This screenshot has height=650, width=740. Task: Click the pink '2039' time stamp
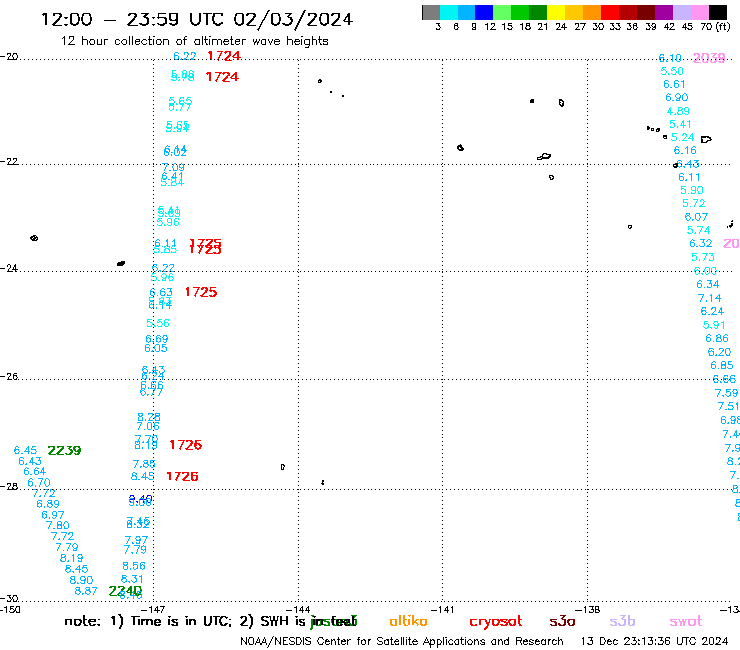[x=709, y=58]
